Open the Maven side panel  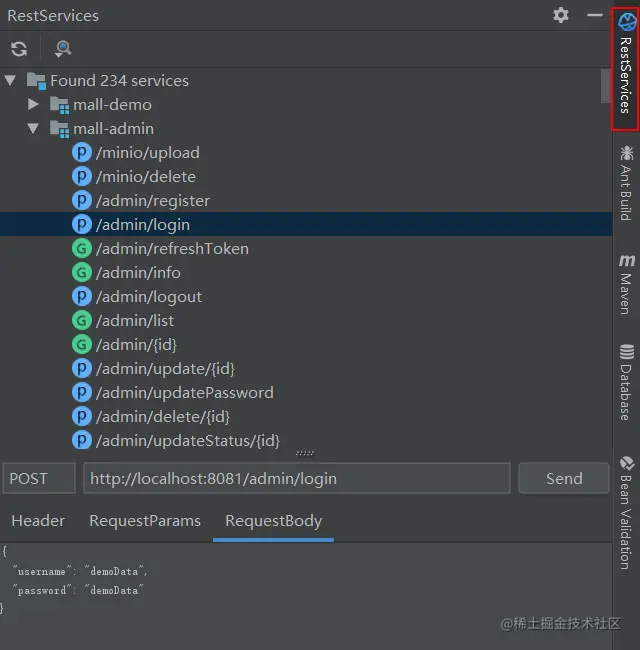[626, 284]
